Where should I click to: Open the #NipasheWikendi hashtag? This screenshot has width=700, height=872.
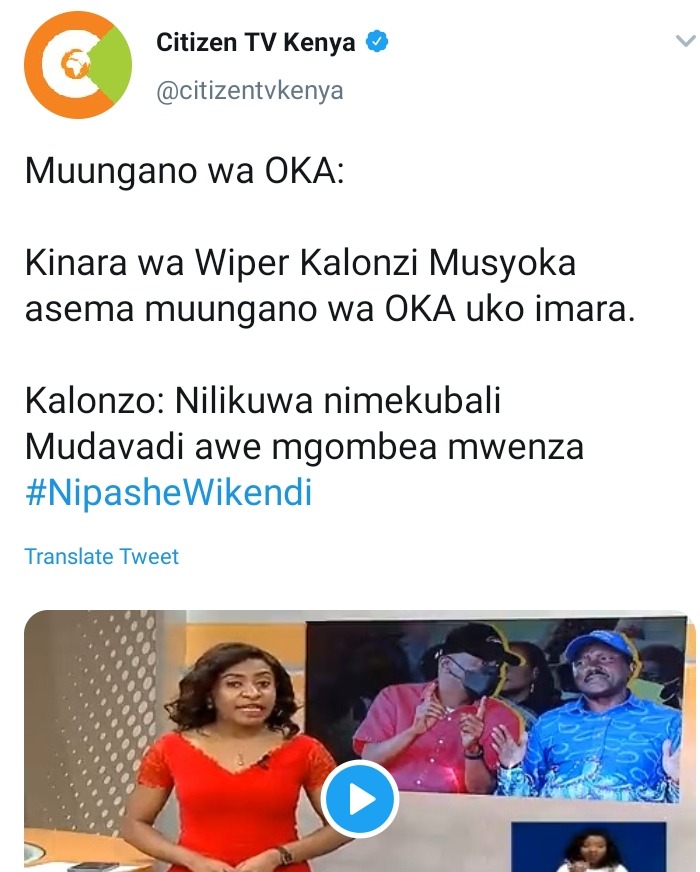click(168, 492)
